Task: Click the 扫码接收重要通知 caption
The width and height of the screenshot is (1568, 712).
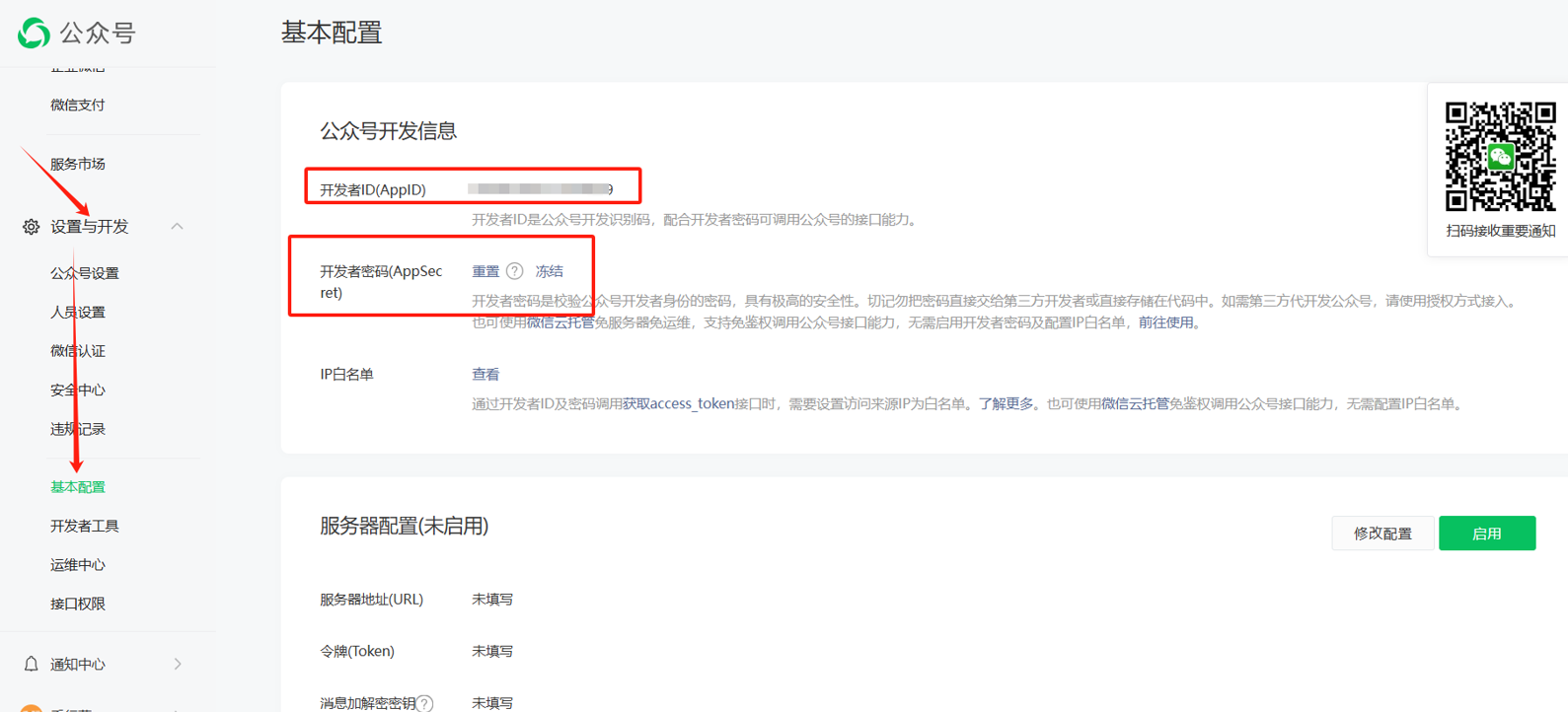Action: pyautogui.click(x=1501, y=231)
